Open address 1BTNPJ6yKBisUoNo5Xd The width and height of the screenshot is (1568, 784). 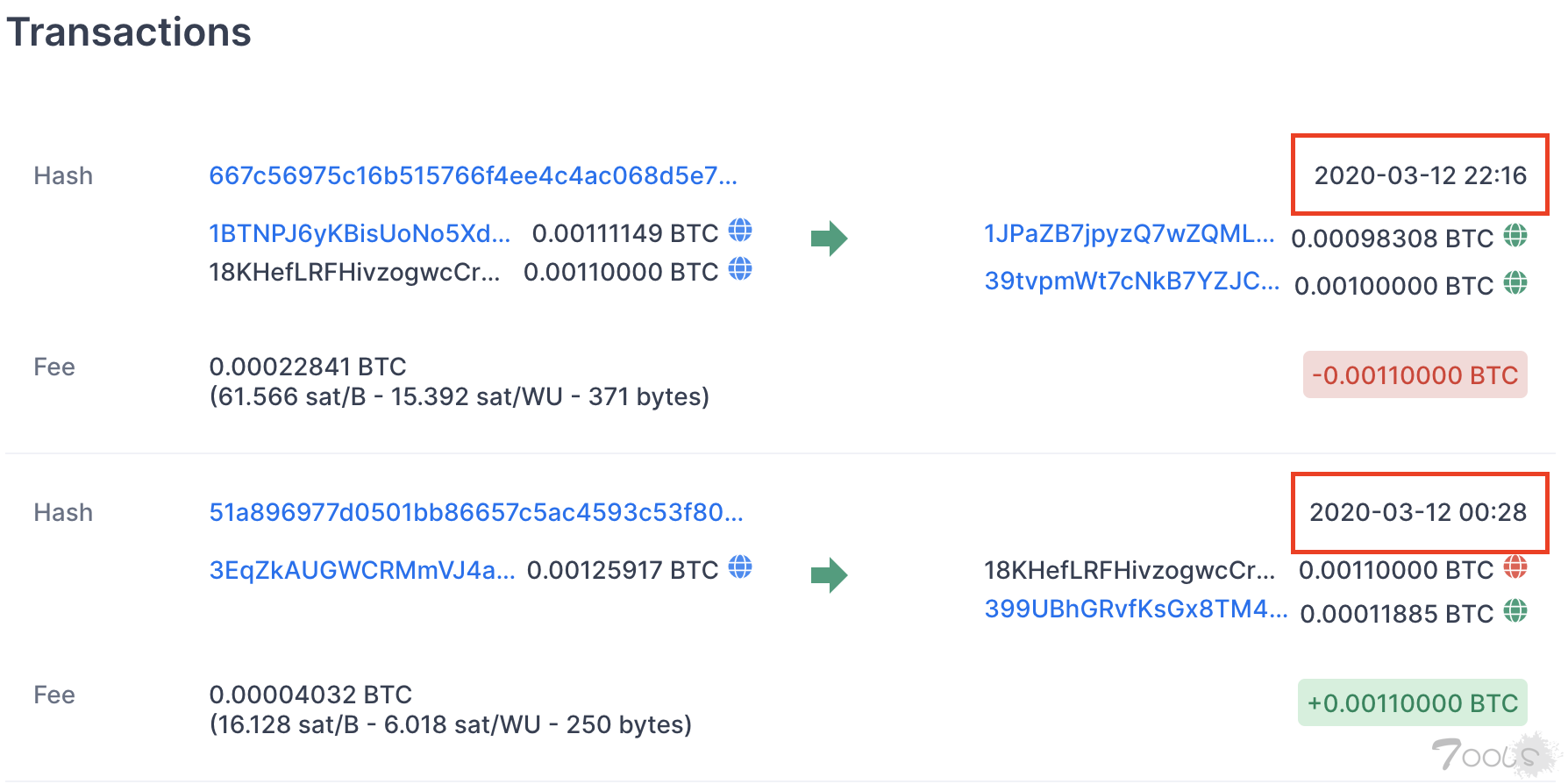[x=360, y=233]
